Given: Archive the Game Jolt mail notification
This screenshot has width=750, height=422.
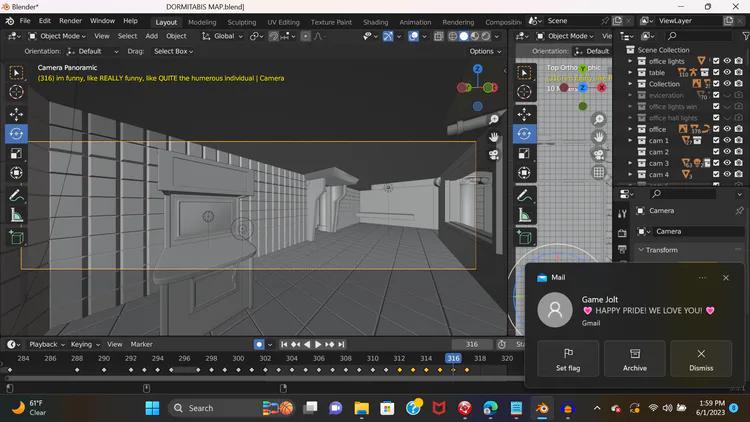Looking at the screenshot, I should pos(635,359).
